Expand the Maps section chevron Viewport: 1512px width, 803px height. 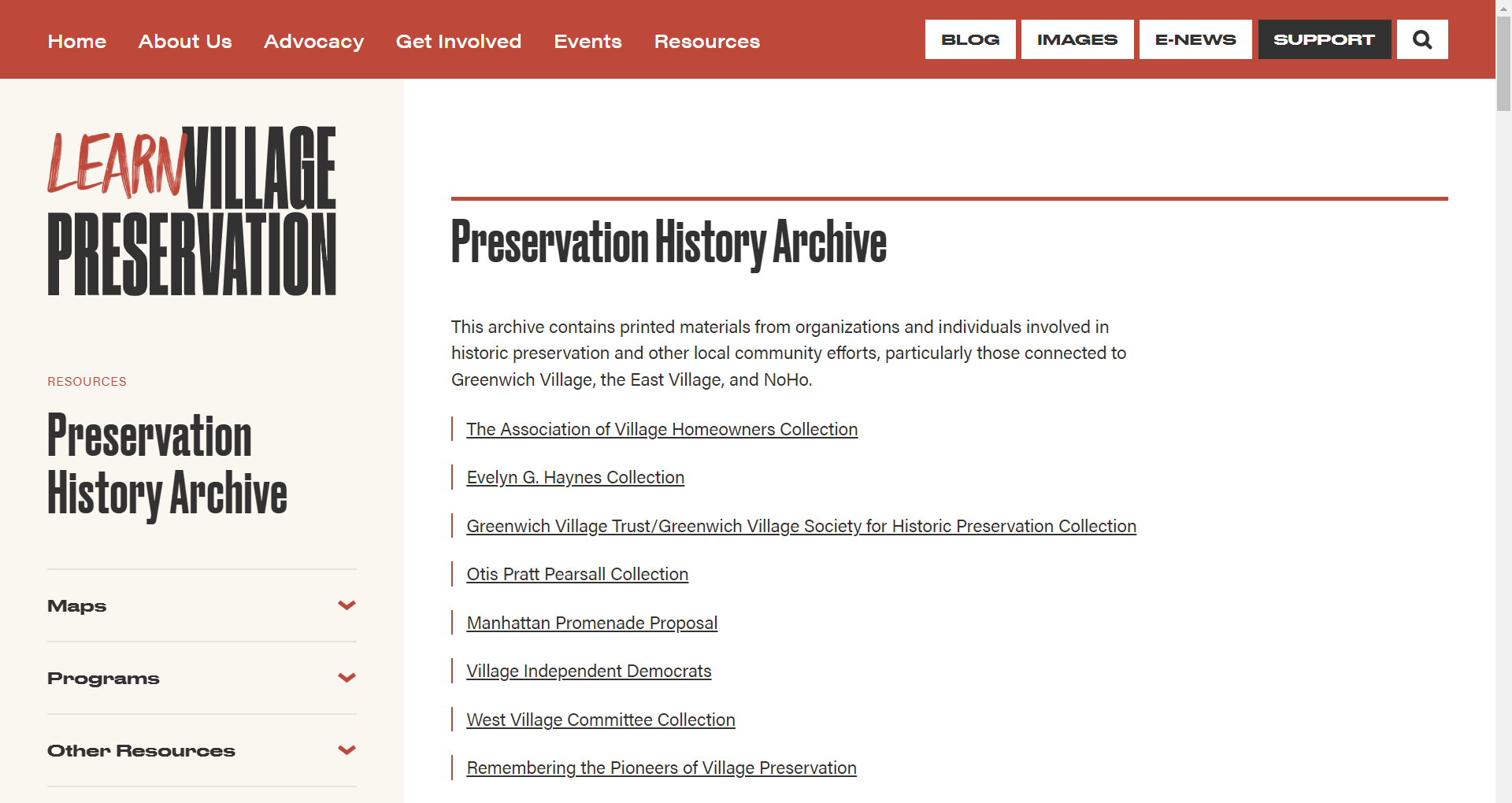346,605
